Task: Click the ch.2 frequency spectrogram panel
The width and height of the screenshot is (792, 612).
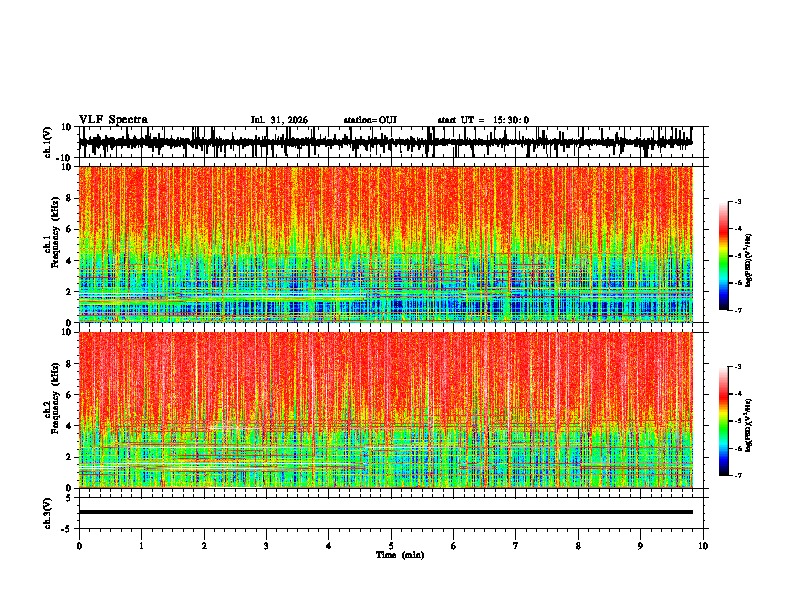Action: click(386, 410)
